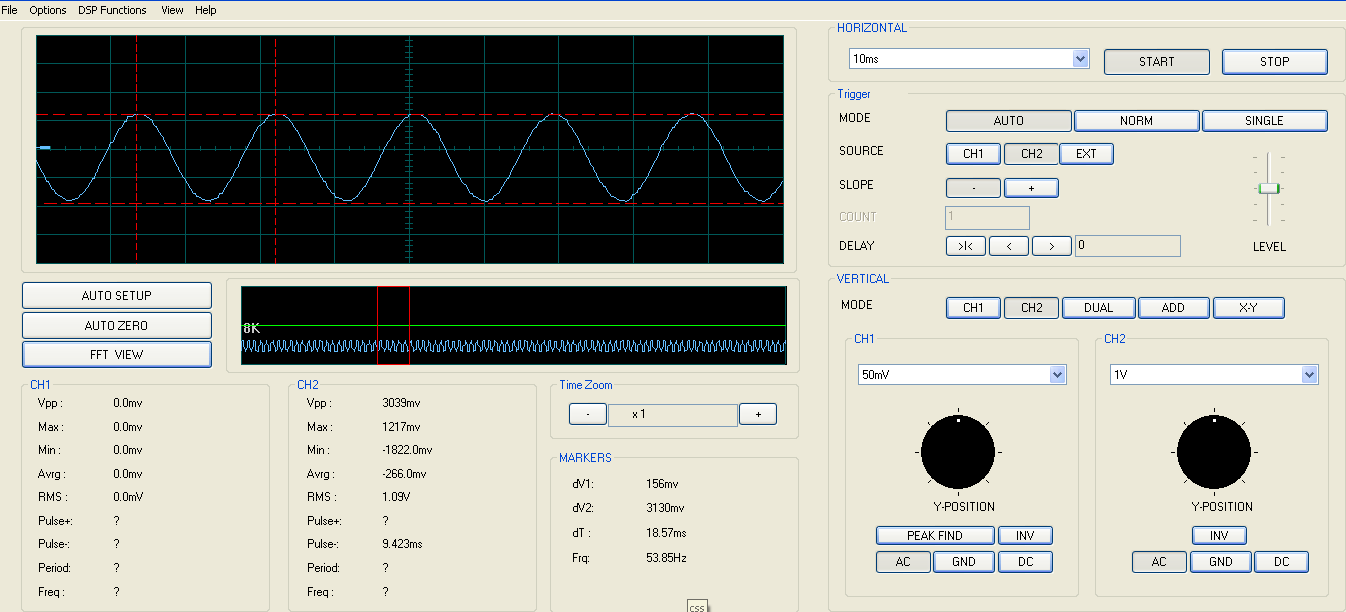Select EXT as trigger source
This screenshot has width=1346, height=612.
coord(1087,154)
